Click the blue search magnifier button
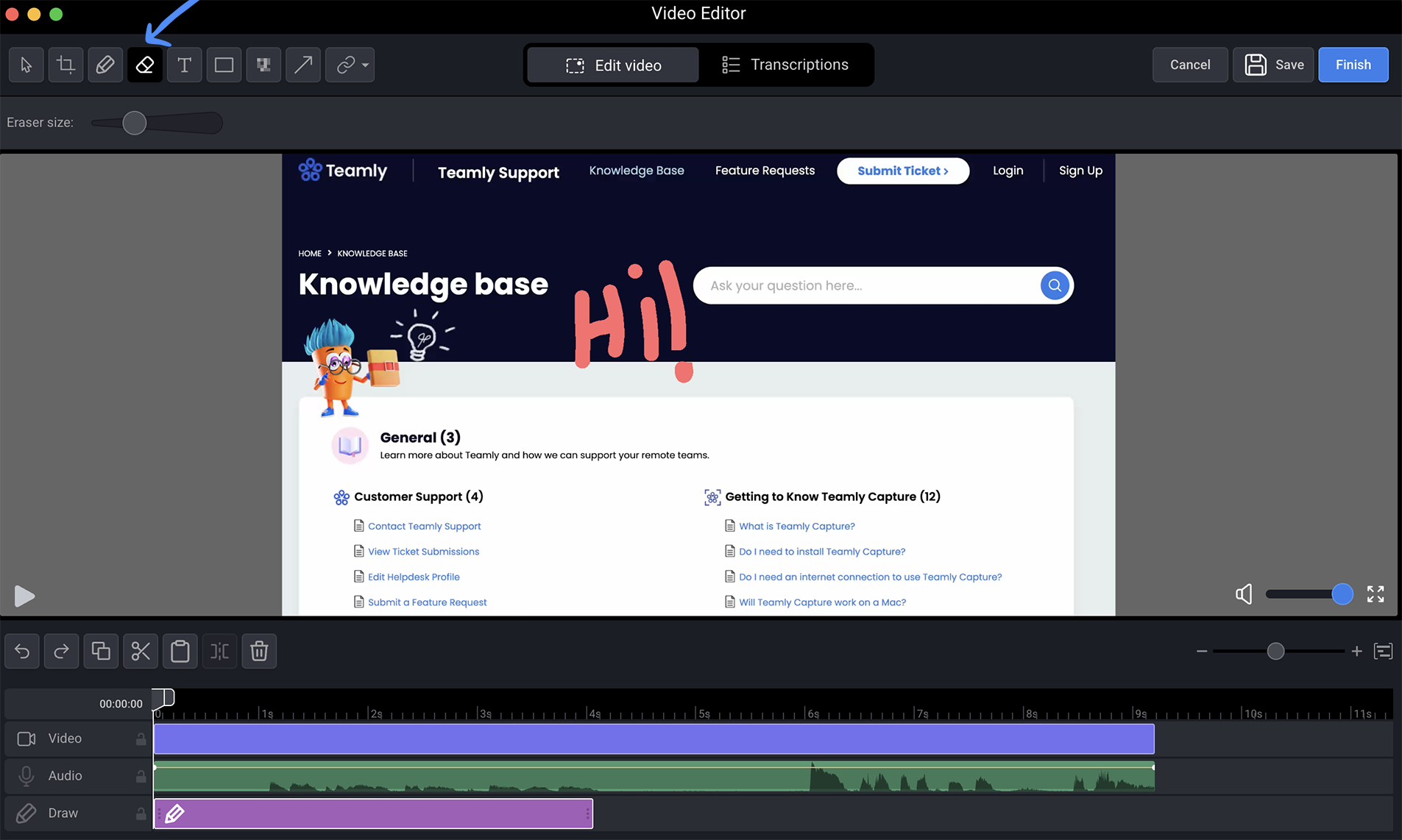The width and height of the screenshot is (1402, 840). [x=1054, y=285]
